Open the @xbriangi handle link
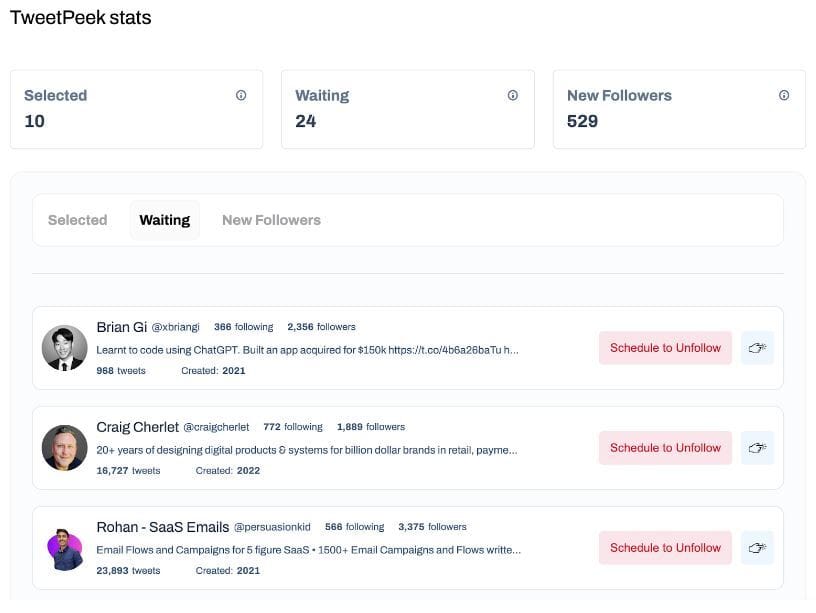This screenshot has width=816, height=613. [x=176, y=327]
